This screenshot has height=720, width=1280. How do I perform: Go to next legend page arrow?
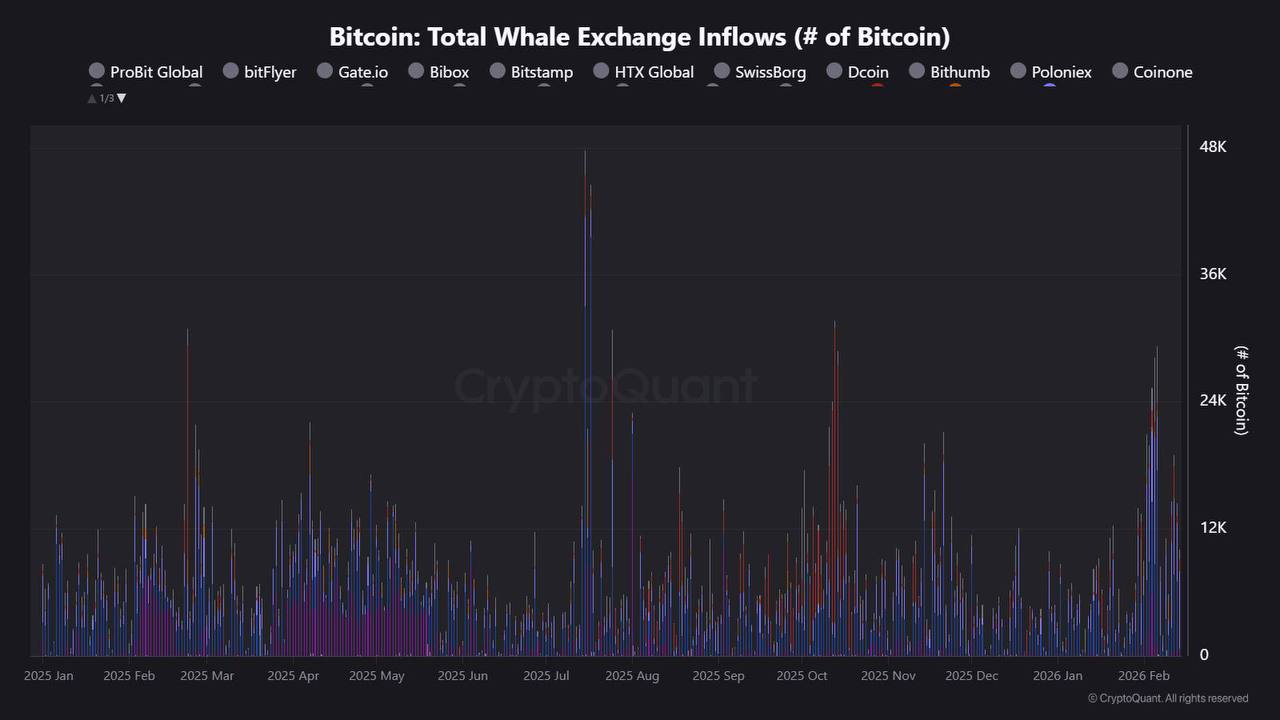[x=122, y=98]
